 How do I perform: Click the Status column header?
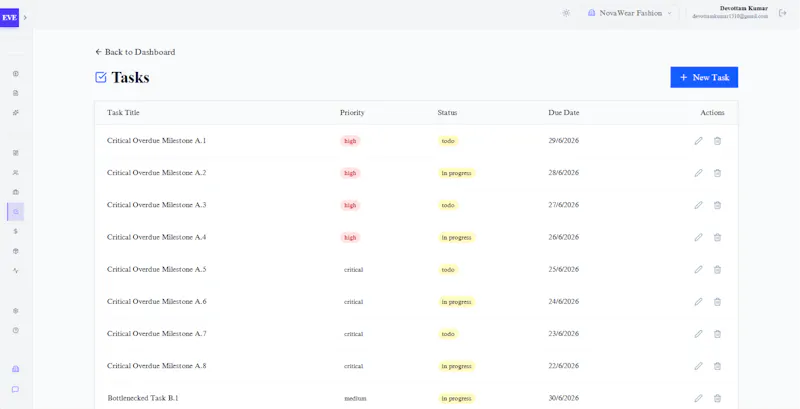tap(447, 113)
